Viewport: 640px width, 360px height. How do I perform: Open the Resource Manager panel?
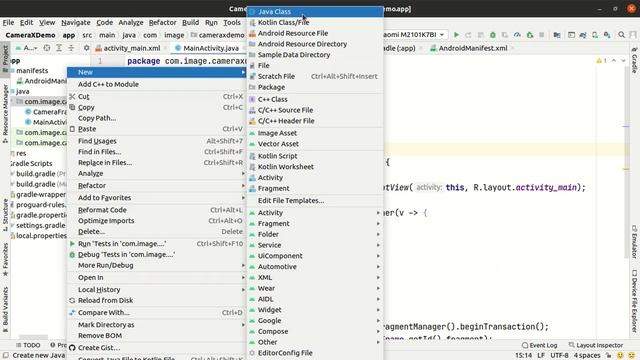tap(5, 113)
